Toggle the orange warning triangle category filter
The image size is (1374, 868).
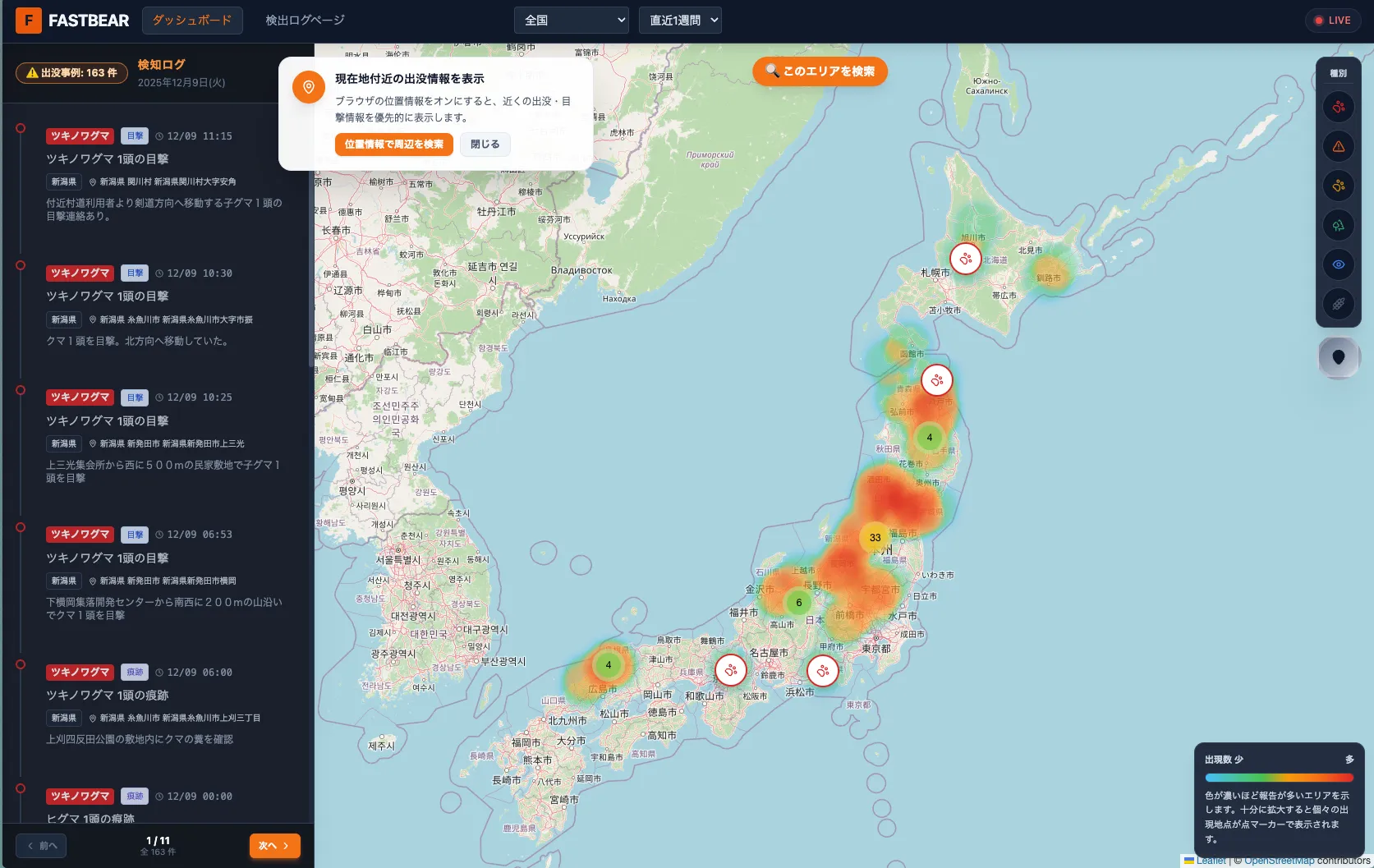coord(1339,146)
